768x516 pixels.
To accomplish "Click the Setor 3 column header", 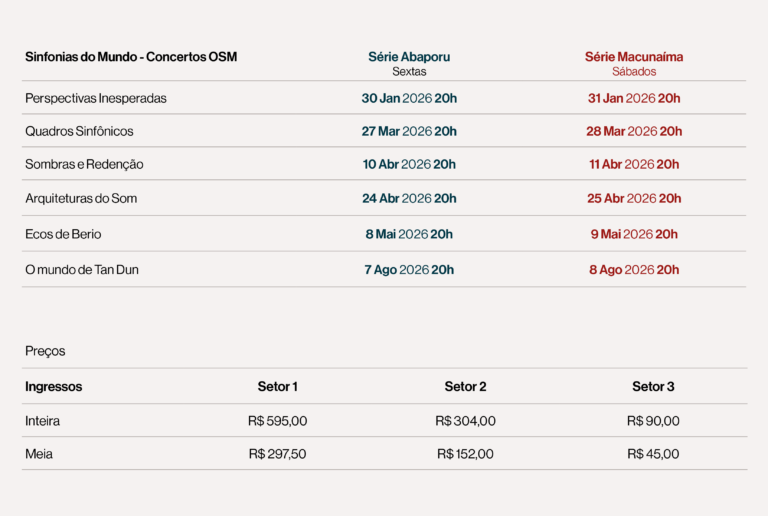I will point(653,386).
